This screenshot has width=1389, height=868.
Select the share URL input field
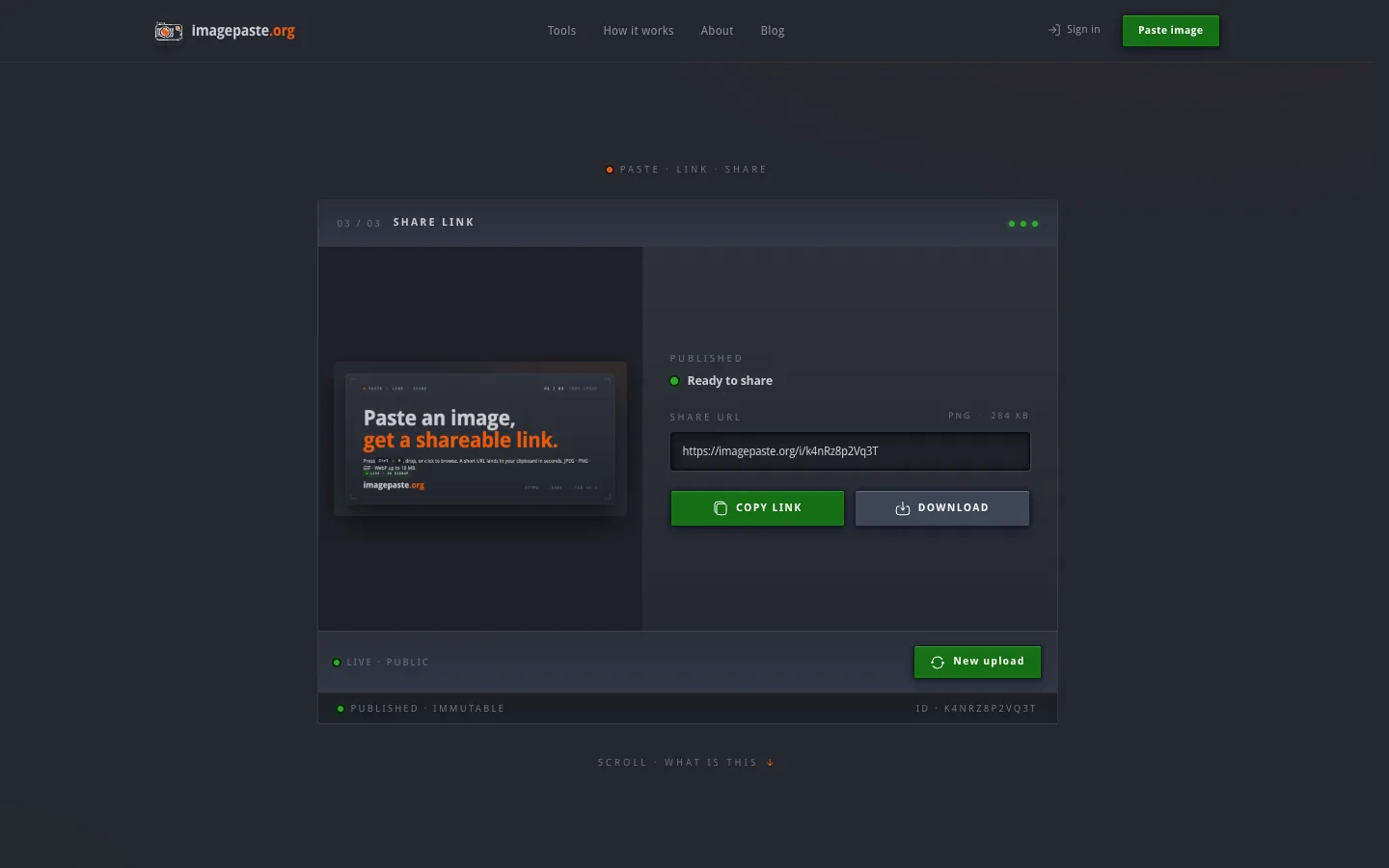pyautogui.click(x=850, y=451)
